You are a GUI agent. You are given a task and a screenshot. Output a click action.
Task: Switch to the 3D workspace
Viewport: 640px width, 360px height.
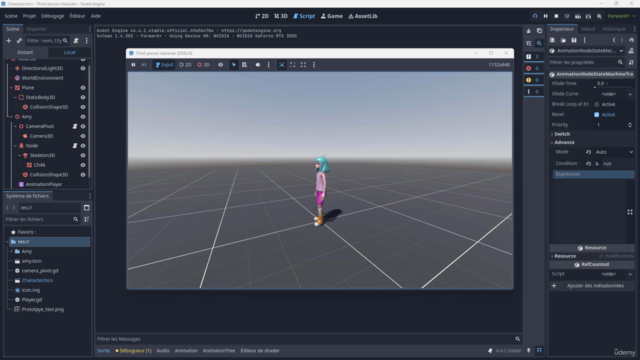click(281, 16)
